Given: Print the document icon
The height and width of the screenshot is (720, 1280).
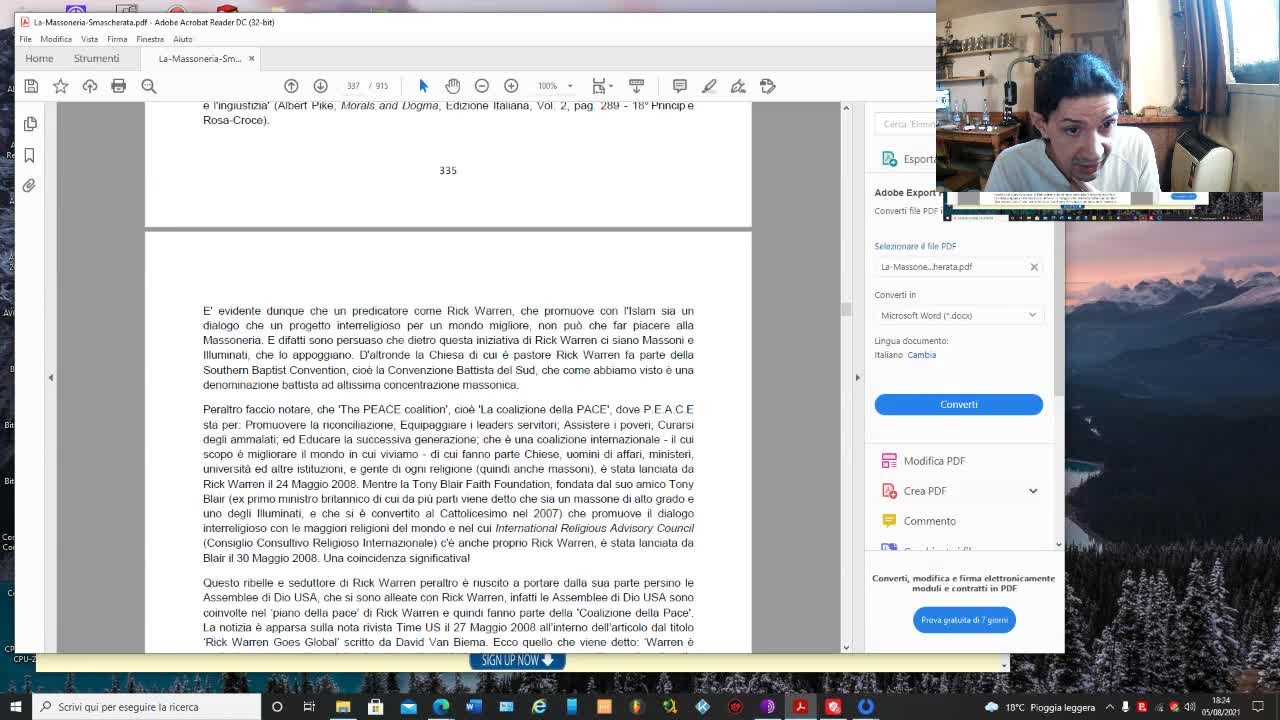Looking at the screenshot, I should (119, 86).
